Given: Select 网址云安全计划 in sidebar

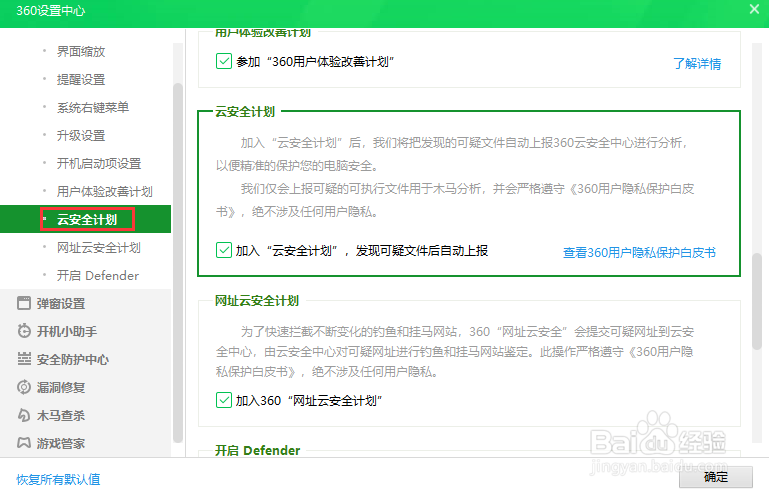Looking at the screenshot, I should 99,247.
